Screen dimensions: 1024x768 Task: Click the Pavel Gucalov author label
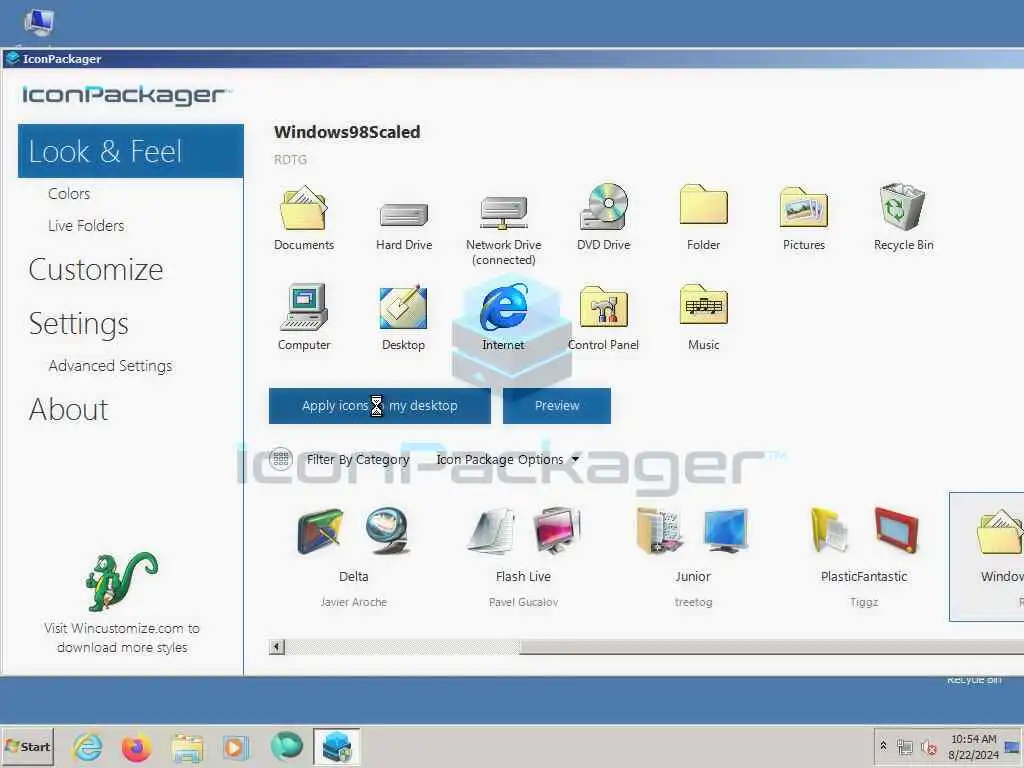[x=523, y=602]
